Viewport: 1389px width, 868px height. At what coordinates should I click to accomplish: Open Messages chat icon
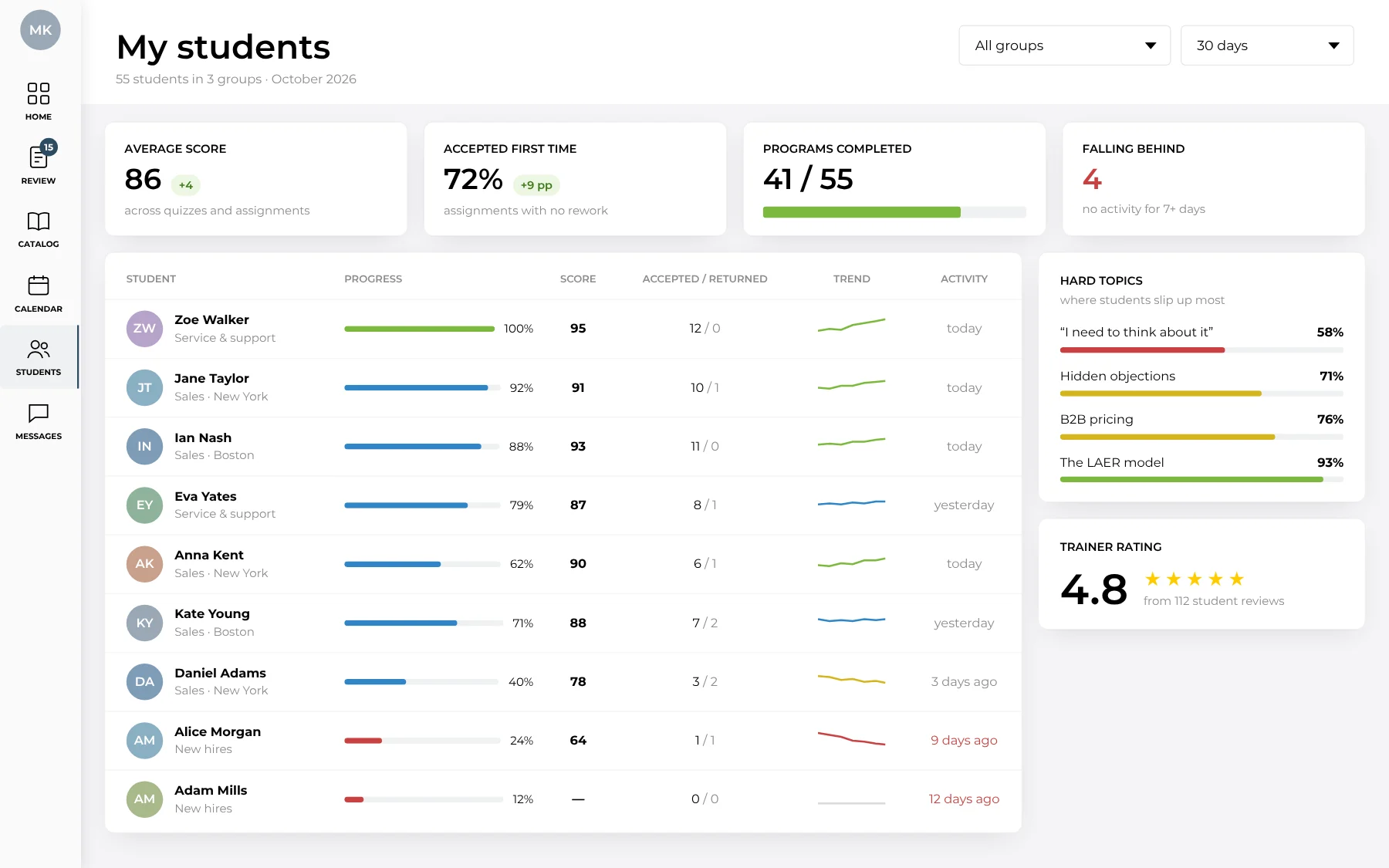(x=39, y=414)
